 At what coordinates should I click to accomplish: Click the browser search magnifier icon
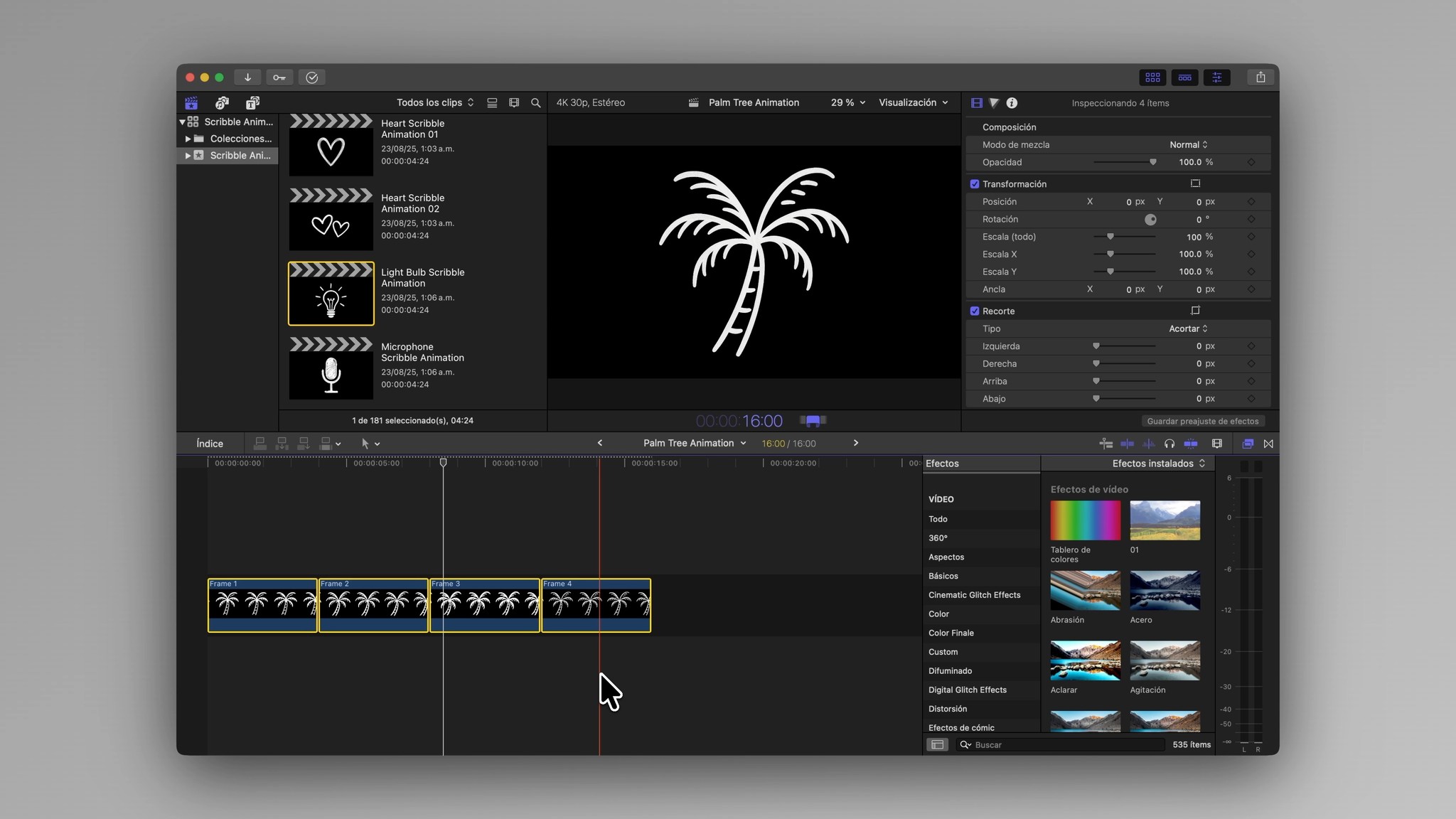[x=535, y=103]
